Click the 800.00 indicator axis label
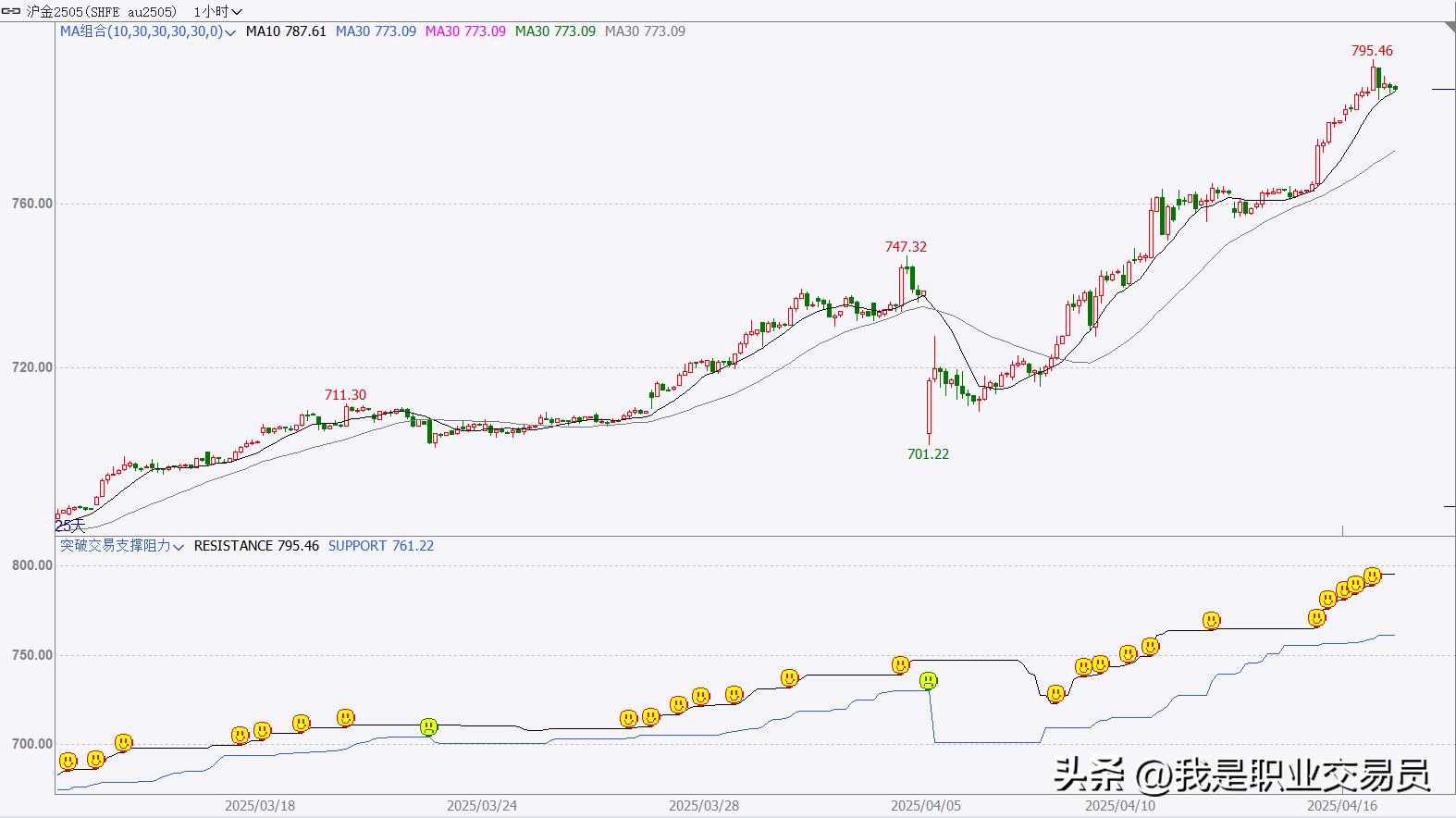The image size is (1456, 818). [x=32, y=565]
